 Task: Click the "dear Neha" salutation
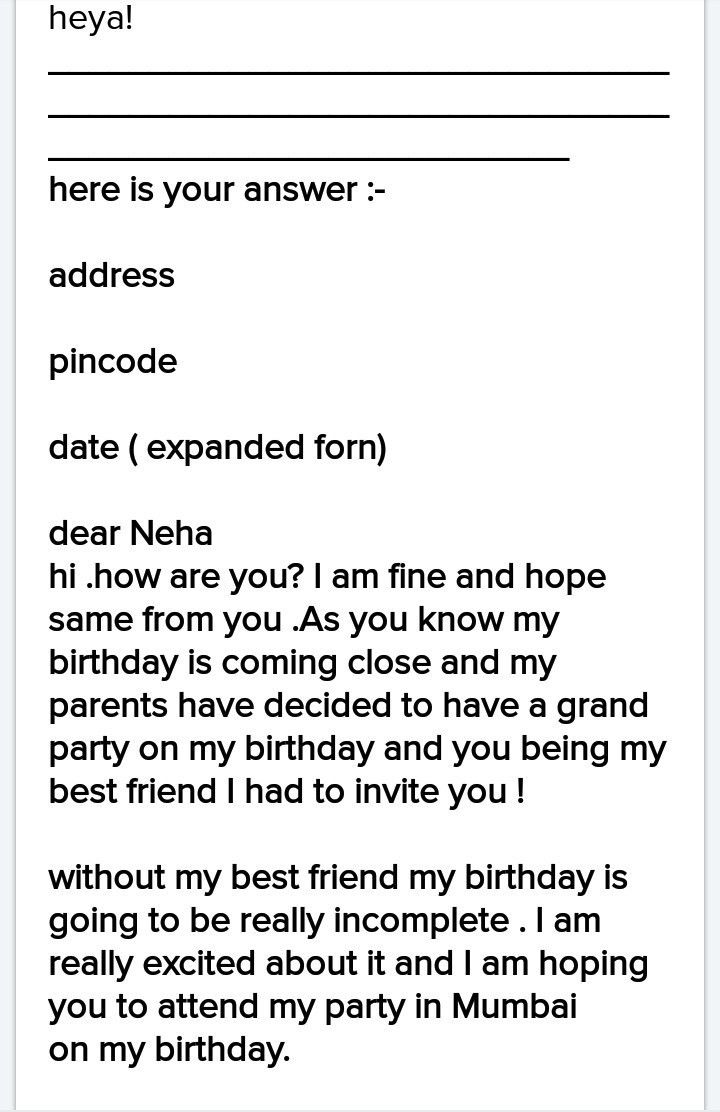click(x=130, y=533)
